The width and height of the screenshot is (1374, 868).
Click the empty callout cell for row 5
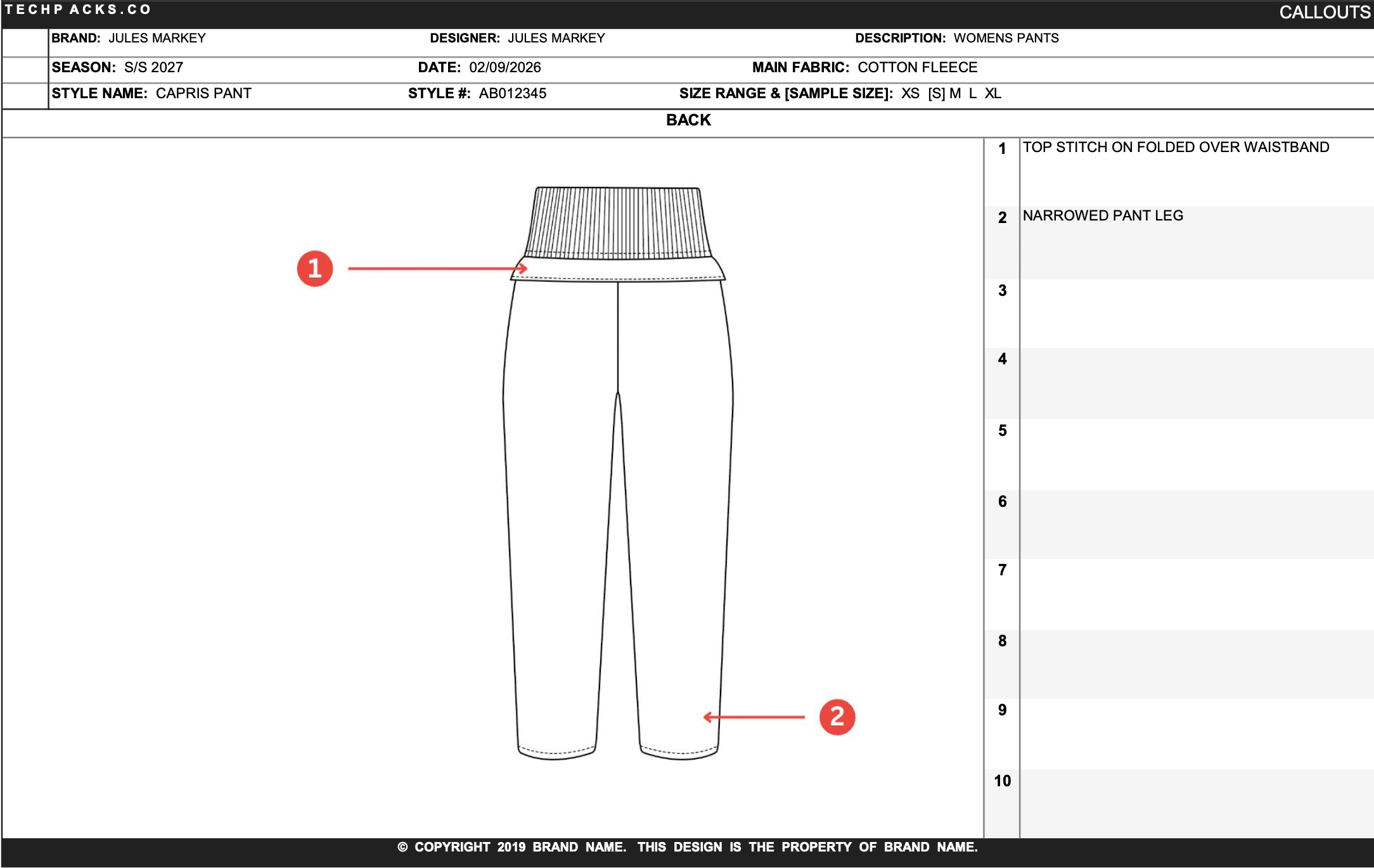[1197, 454]
